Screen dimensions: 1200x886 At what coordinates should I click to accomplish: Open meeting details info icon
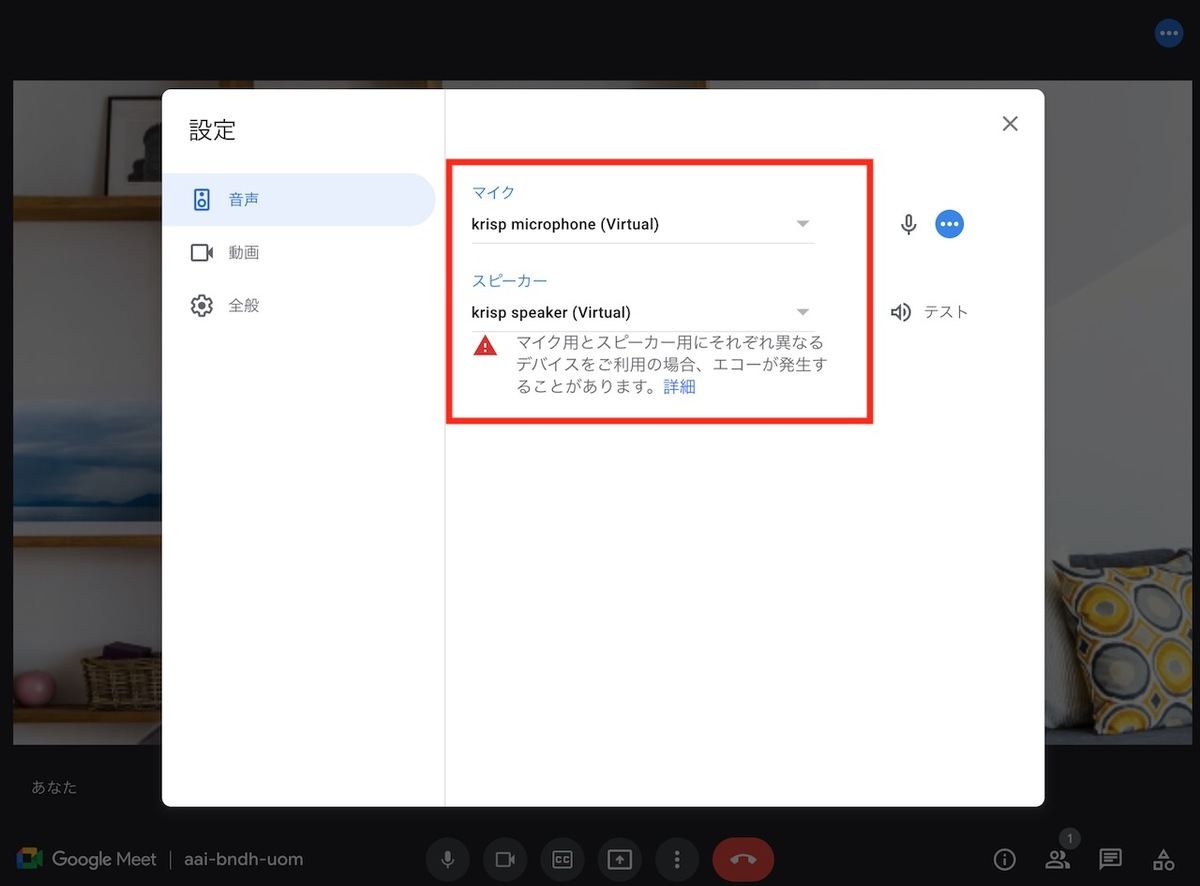click(1005, 859)
